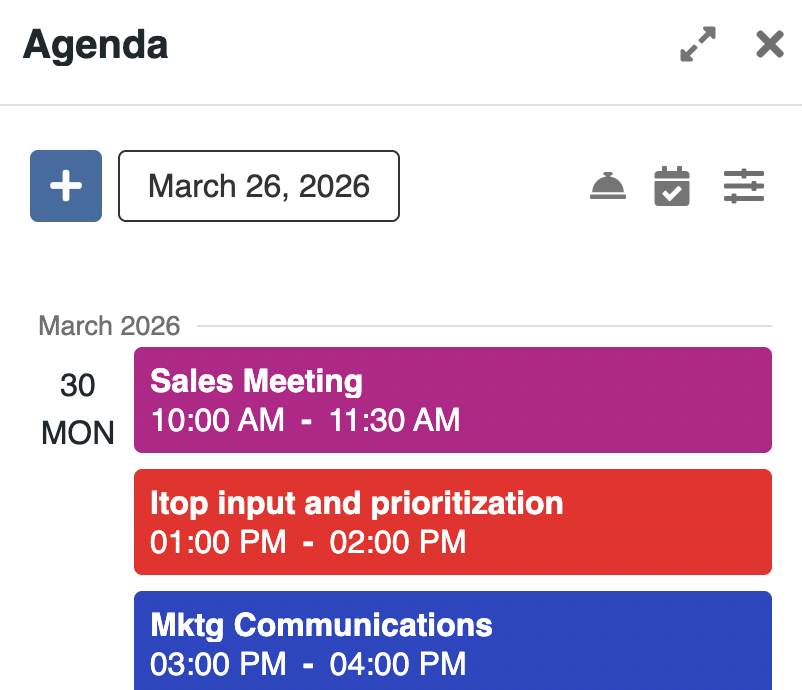Expand the Agenda panel to full size
This screenshot has height=690, width=802.
click(698, 45)
